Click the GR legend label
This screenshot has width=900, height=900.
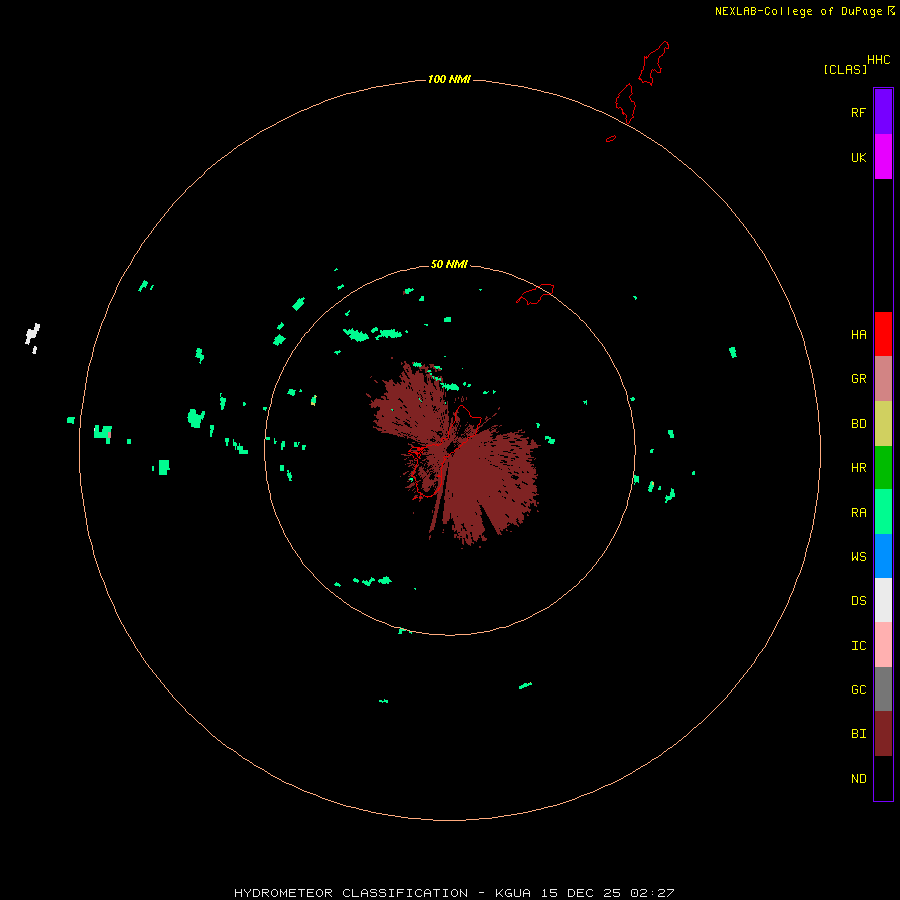tap(858, 379)
